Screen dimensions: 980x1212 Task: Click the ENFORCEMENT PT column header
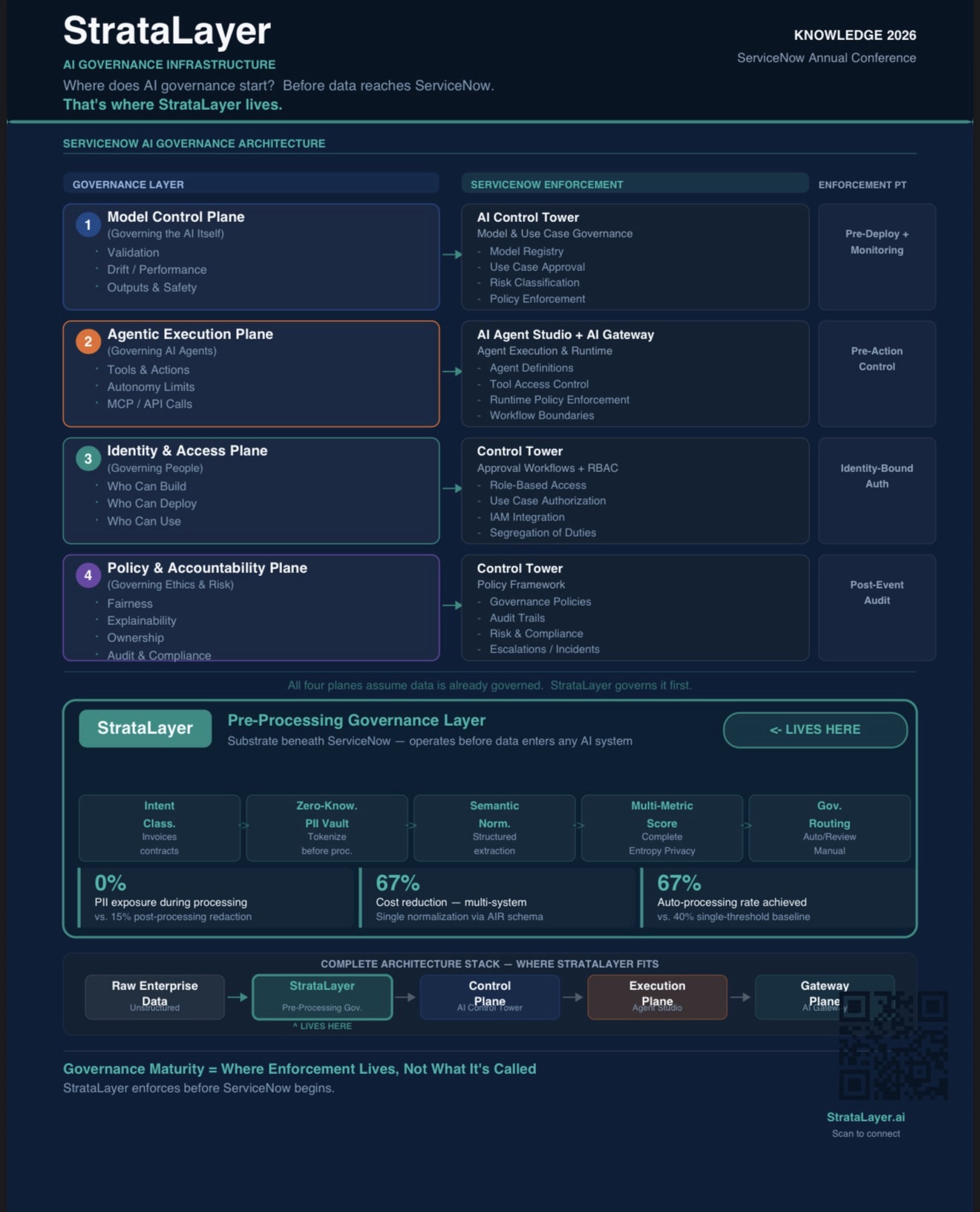[x=862, y=185]
